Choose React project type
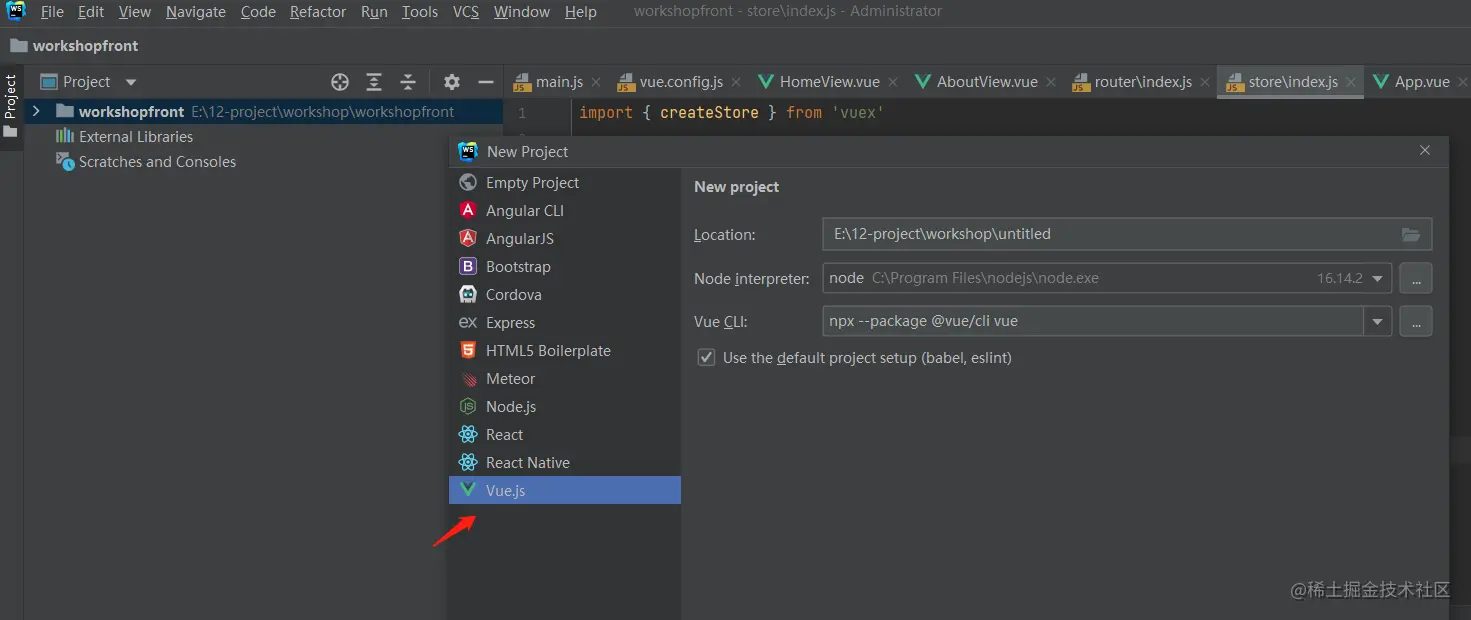 tap(564, 435)
